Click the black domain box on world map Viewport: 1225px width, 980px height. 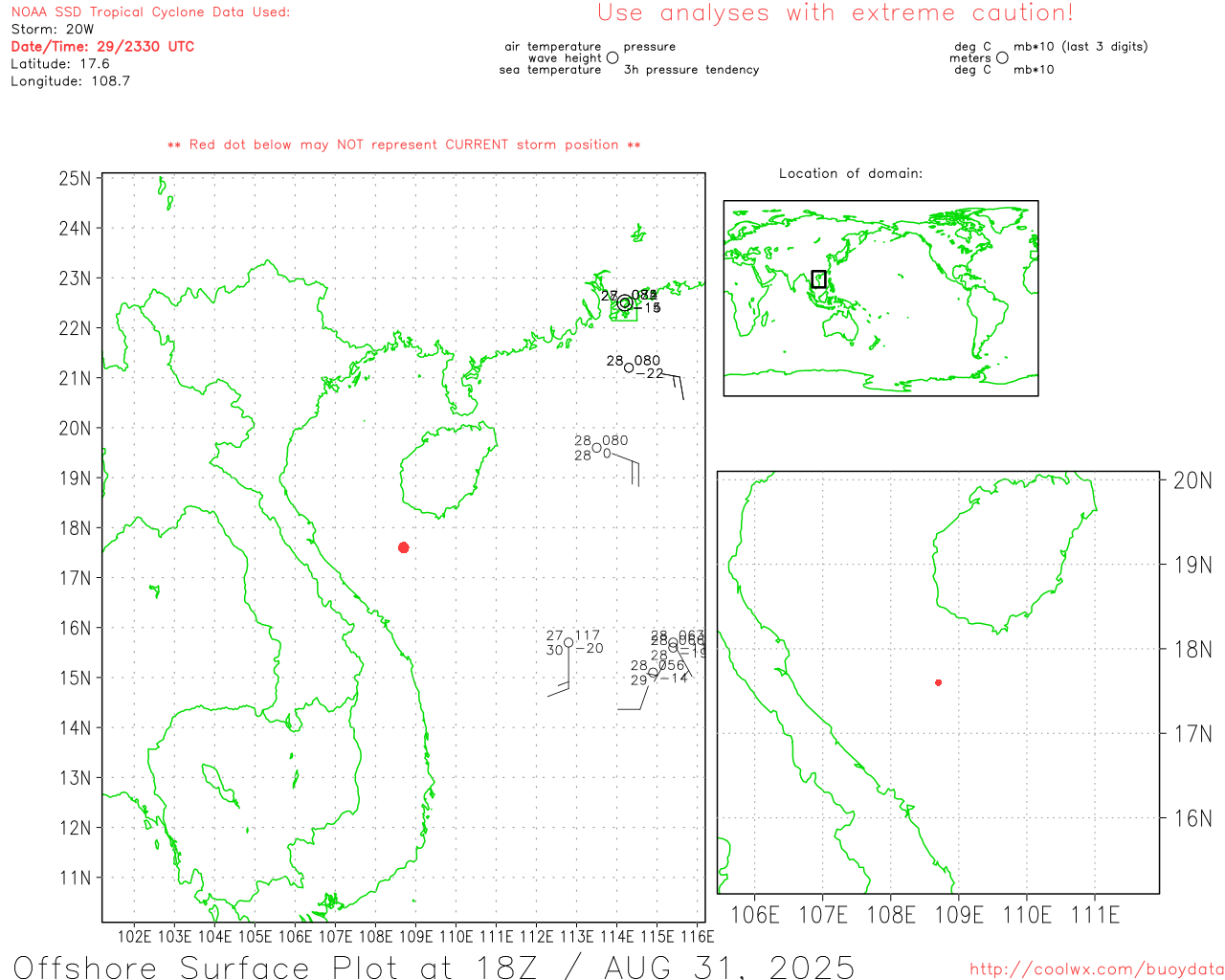(x=818, y=279)
